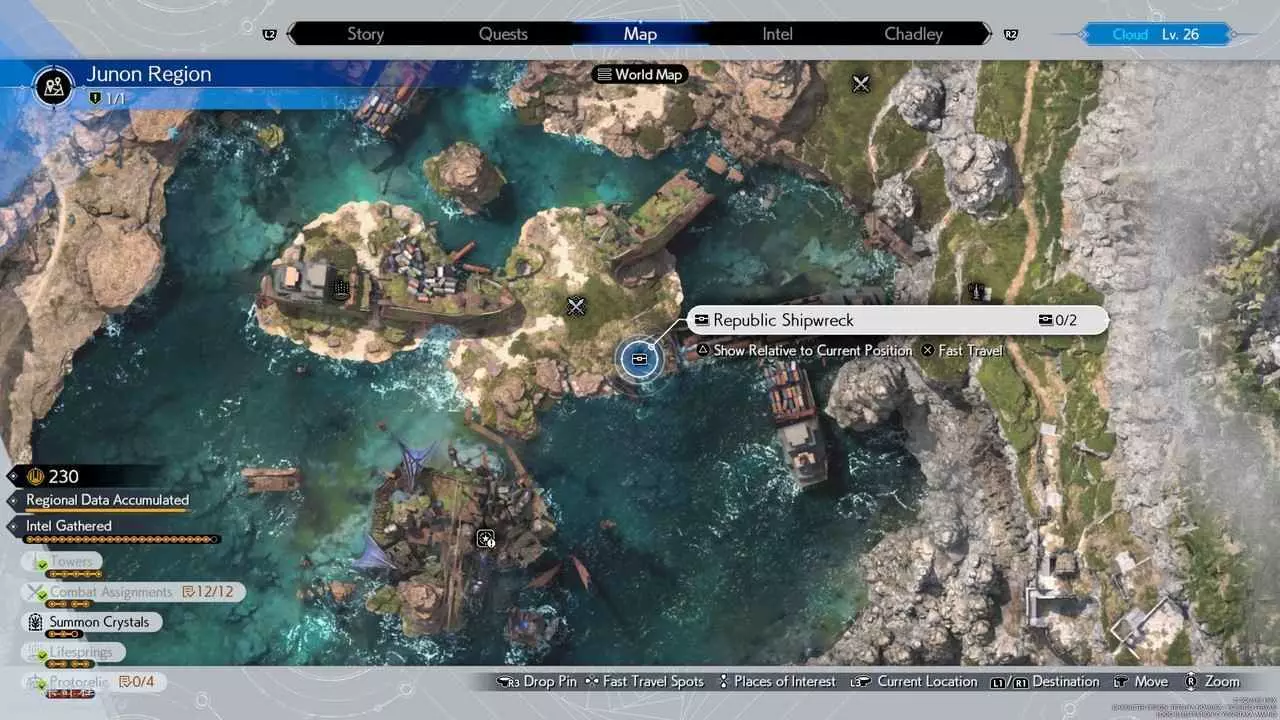Open the Chadley tab
Viewport: 1280px width, 720px height.
[x=913, y=34]
